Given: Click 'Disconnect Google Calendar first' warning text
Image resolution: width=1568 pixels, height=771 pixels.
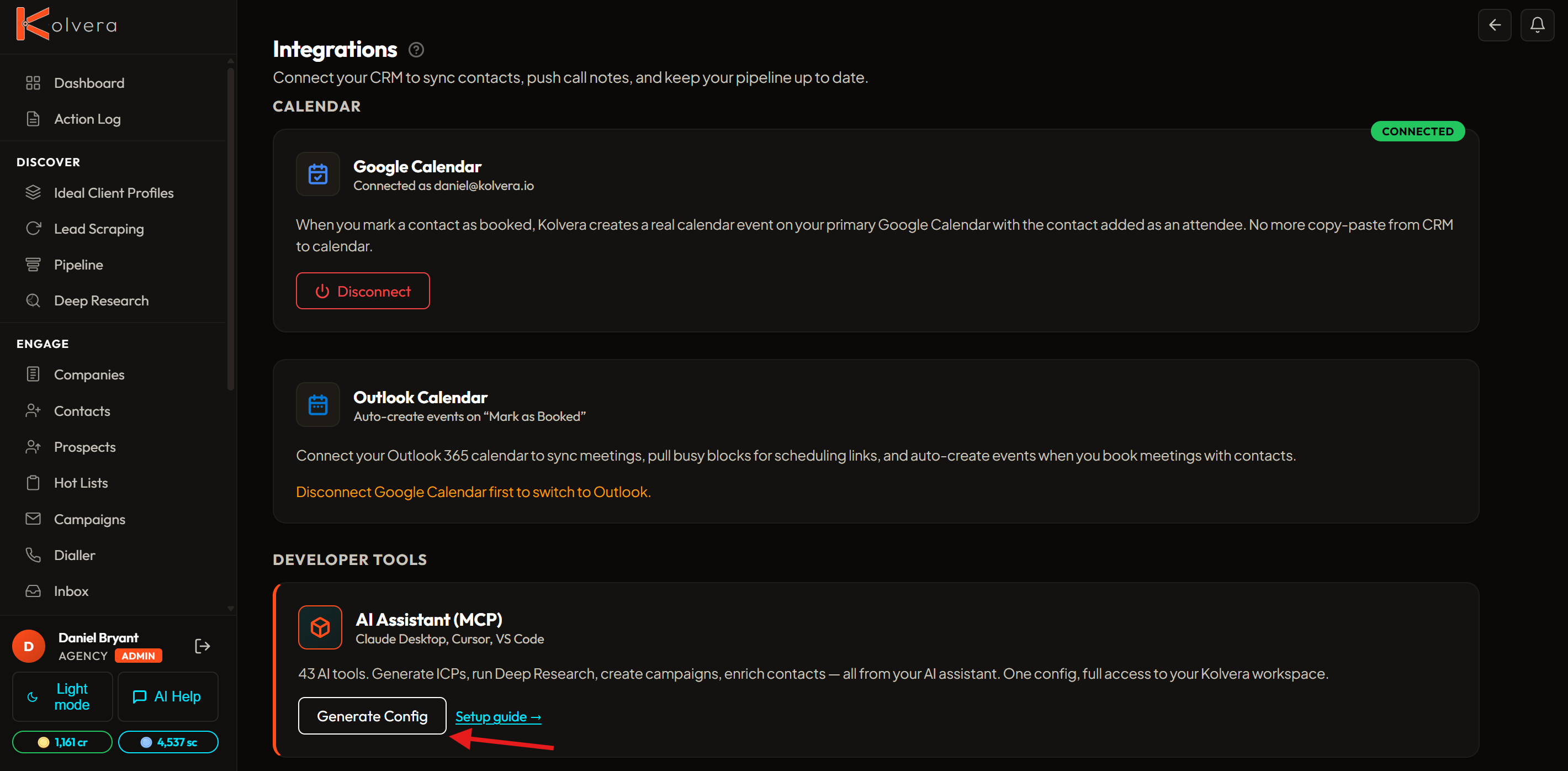Looking at the screenshot, I should (x=473, y=492).
